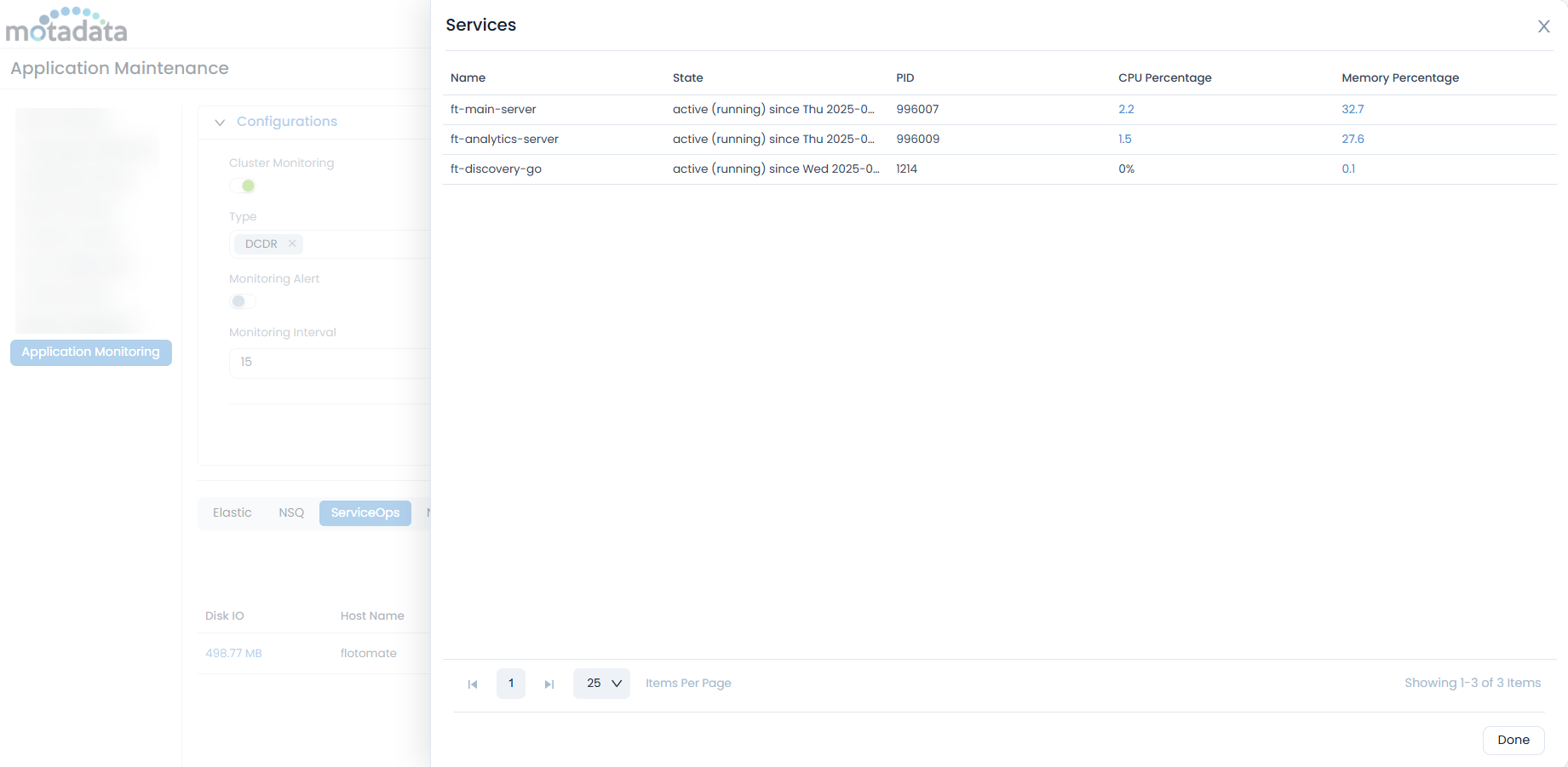
Task: Click the Done button
Action: coord(1513,740)
